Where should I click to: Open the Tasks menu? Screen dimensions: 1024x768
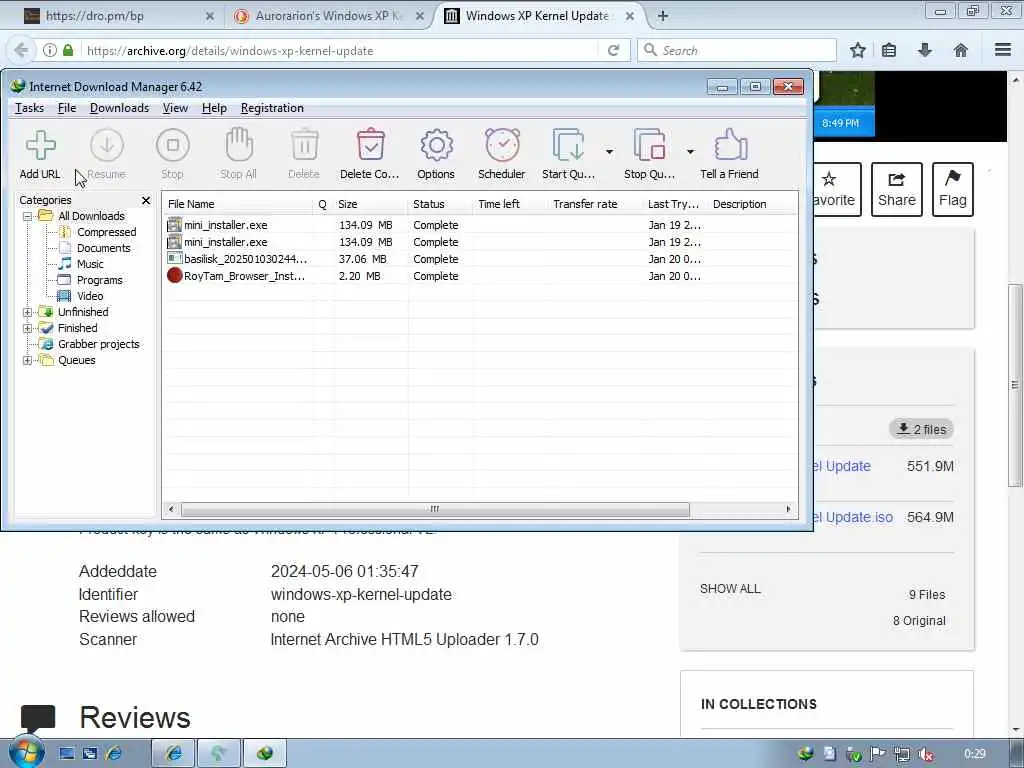click(29, 108)
